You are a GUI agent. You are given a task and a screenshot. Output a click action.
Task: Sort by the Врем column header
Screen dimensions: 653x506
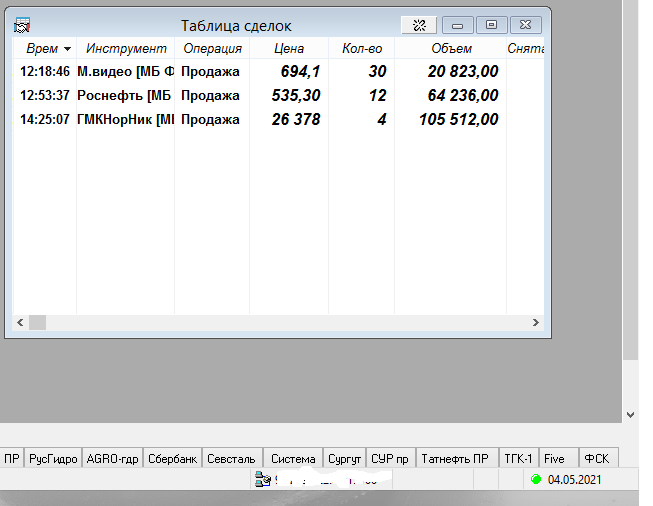click(x=45, y=48)
